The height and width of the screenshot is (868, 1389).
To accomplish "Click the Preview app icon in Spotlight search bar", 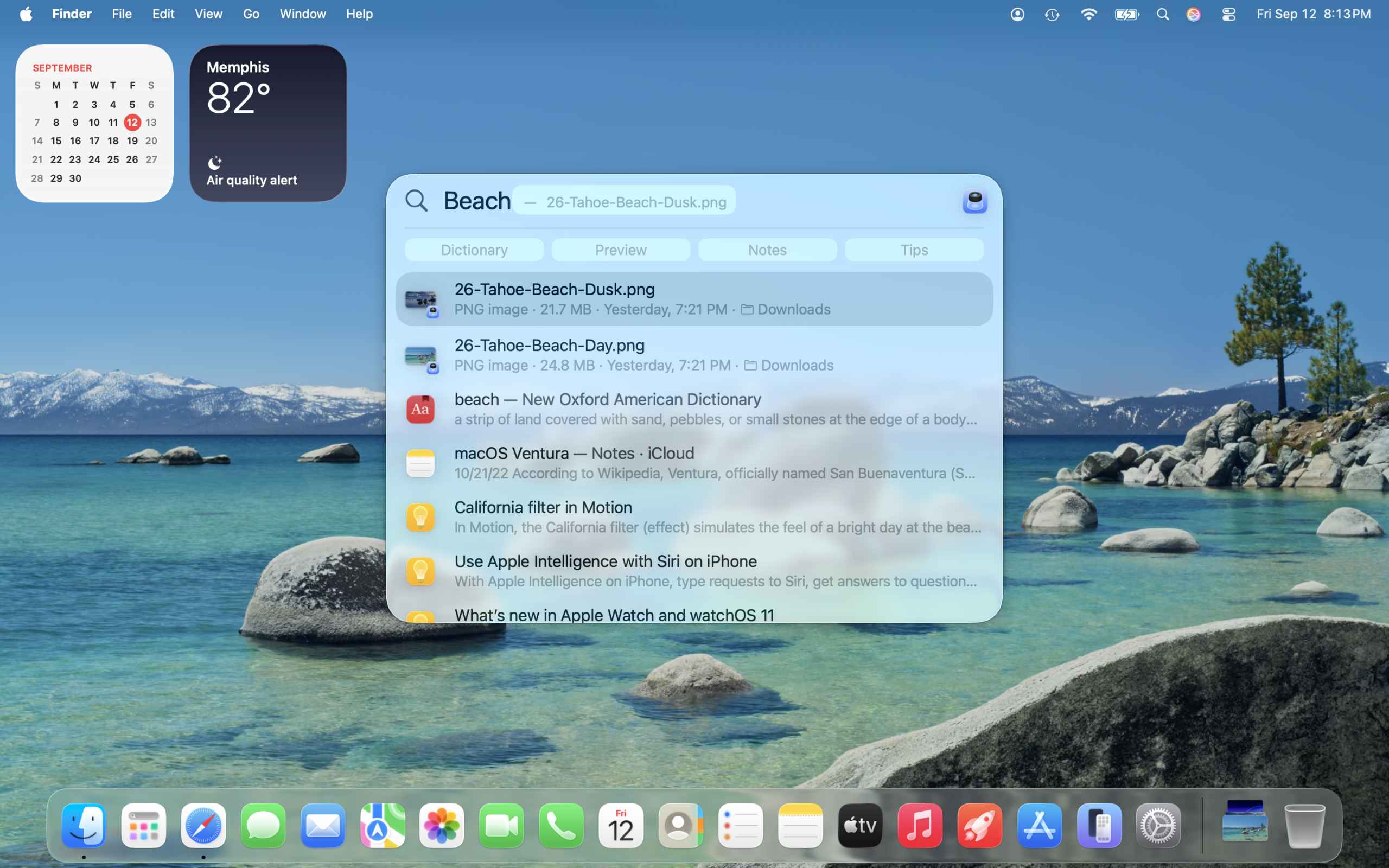I will pos(974,201).
